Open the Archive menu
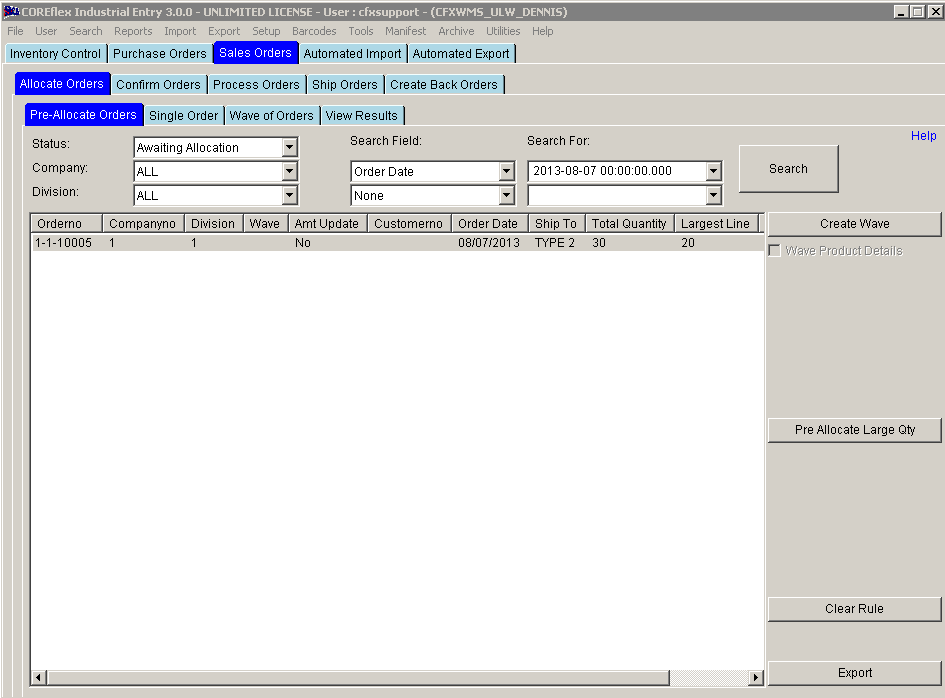The image size is (945, 698). (456, 31)
